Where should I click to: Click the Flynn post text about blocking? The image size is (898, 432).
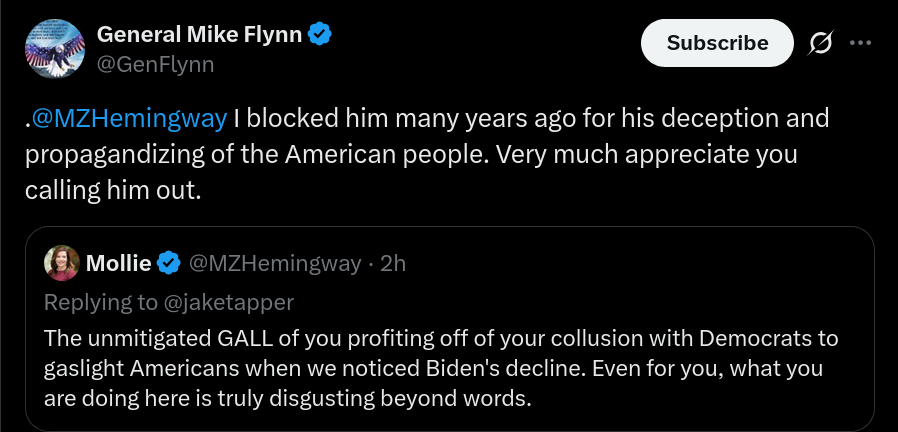[427, 154]
